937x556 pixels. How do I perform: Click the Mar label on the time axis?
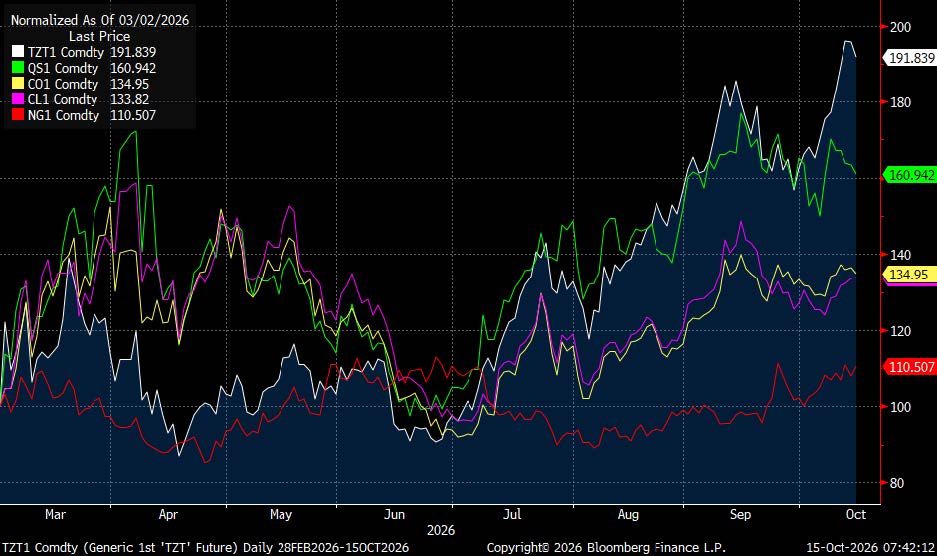click(56, 514)
